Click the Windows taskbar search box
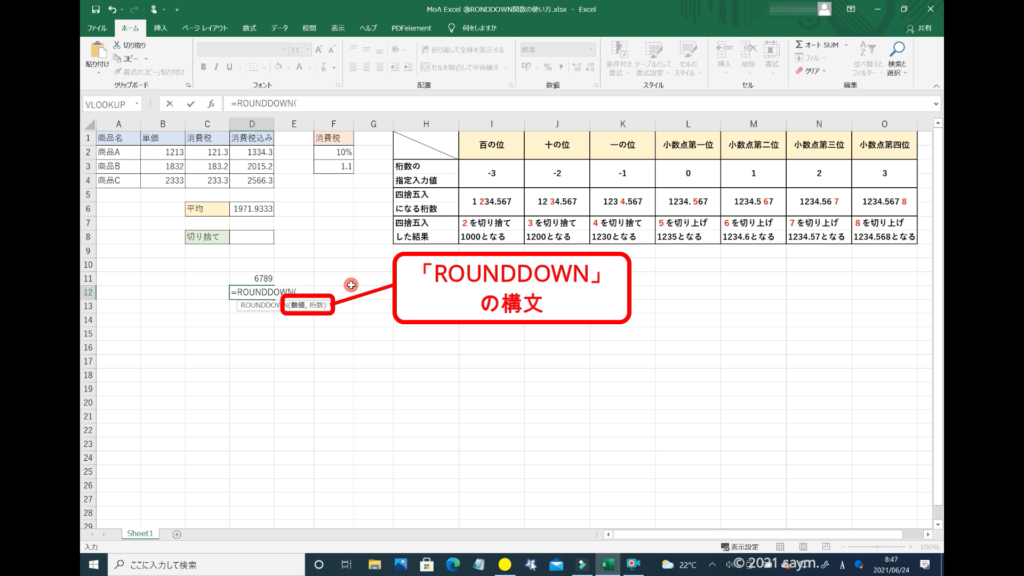Screen dimensions: 1024x576 click(210, 565)
